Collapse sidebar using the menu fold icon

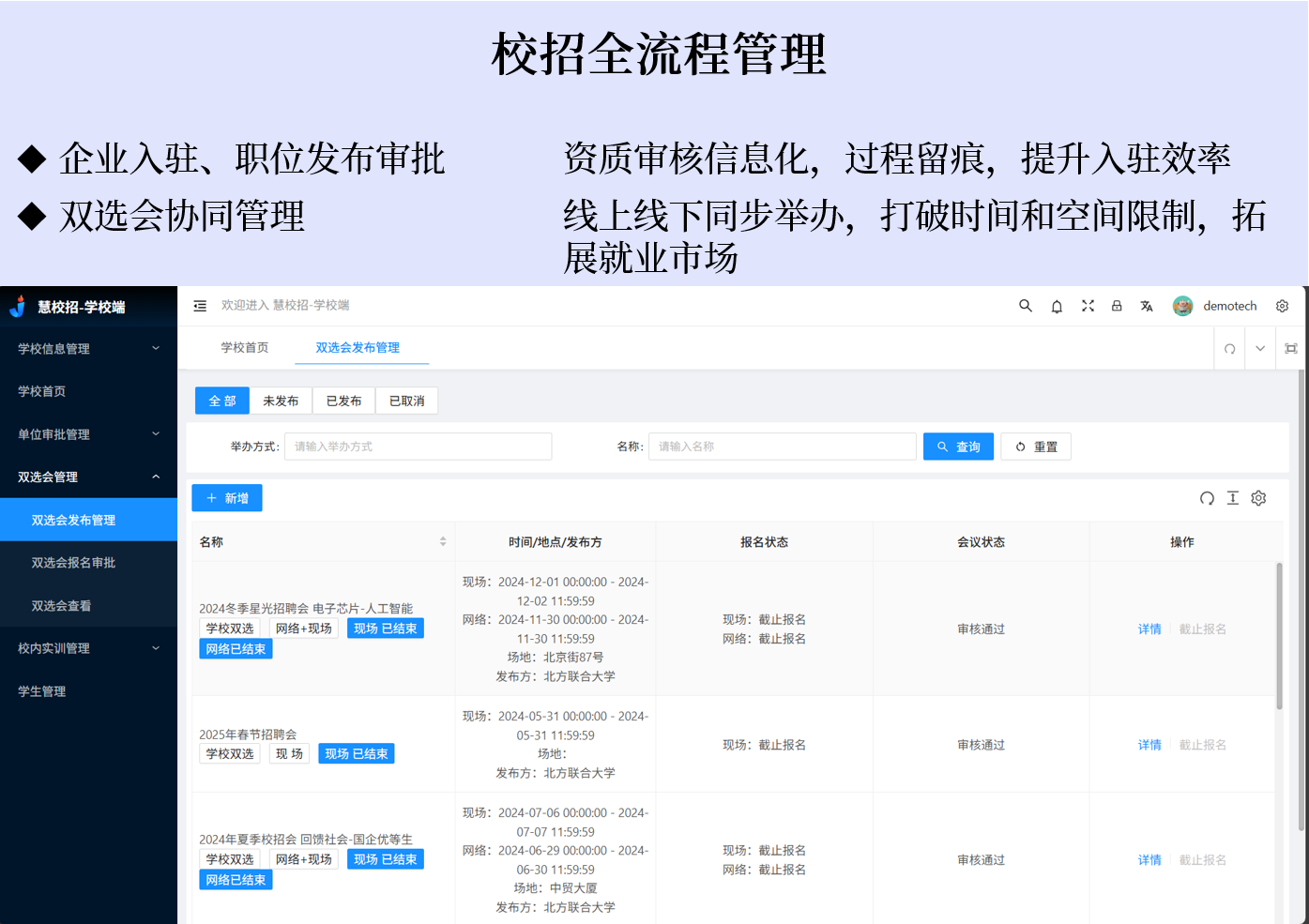[x=200, y=306]
